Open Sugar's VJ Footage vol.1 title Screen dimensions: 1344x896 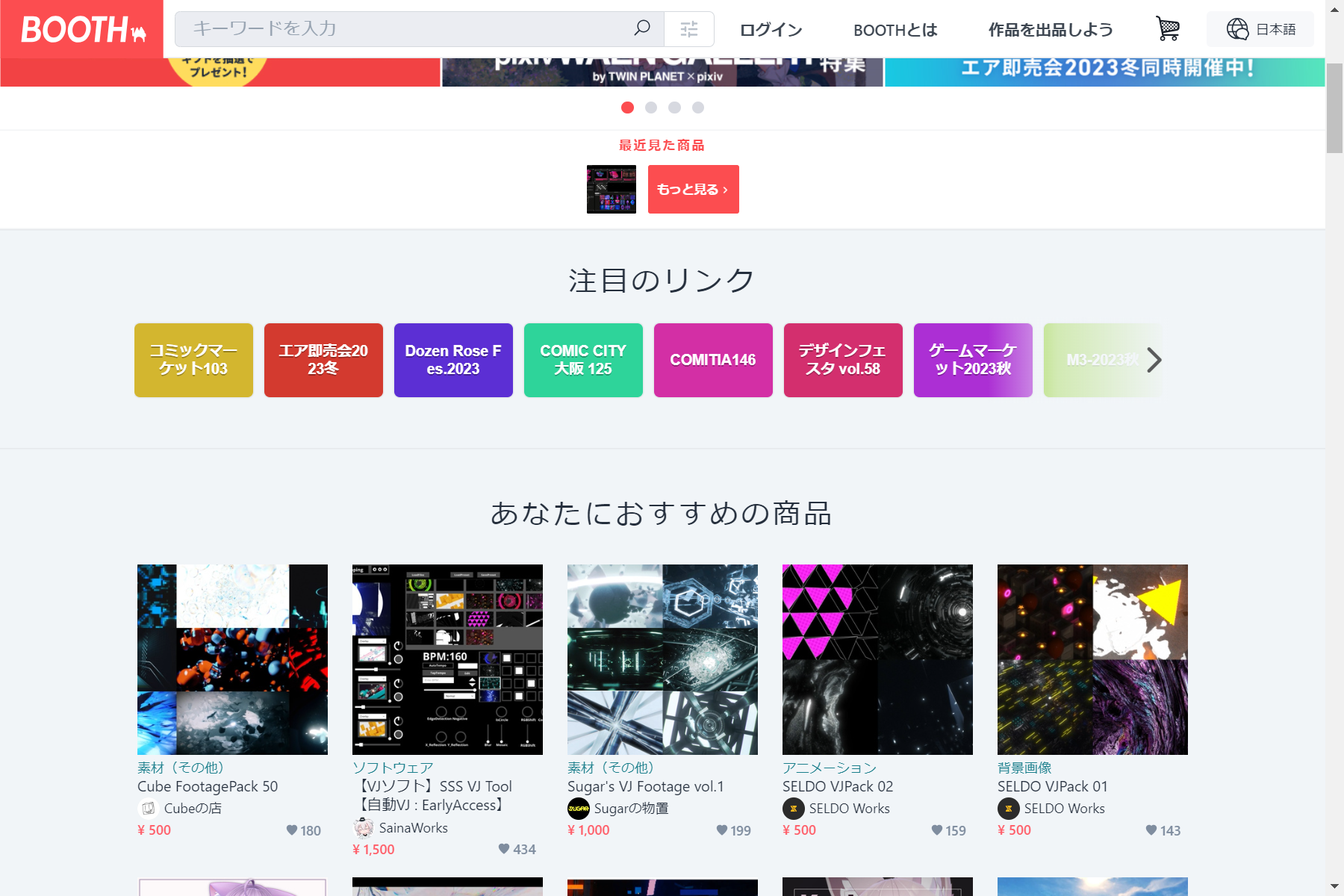646,786
